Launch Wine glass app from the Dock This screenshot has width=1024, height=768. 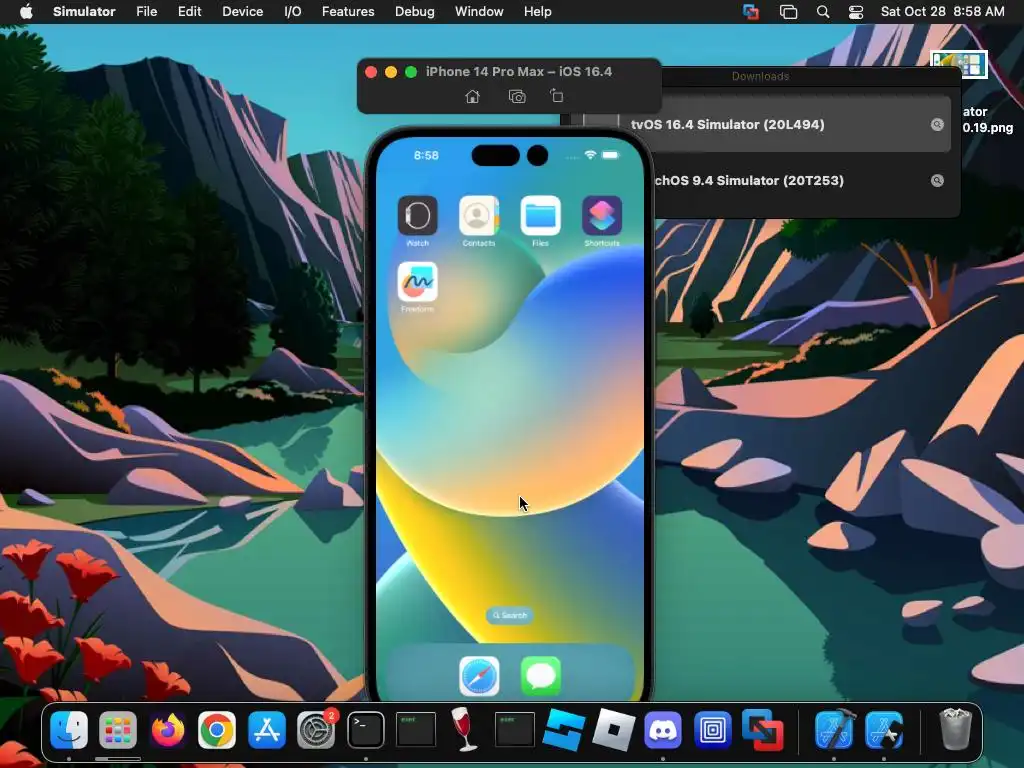point(464,729)
